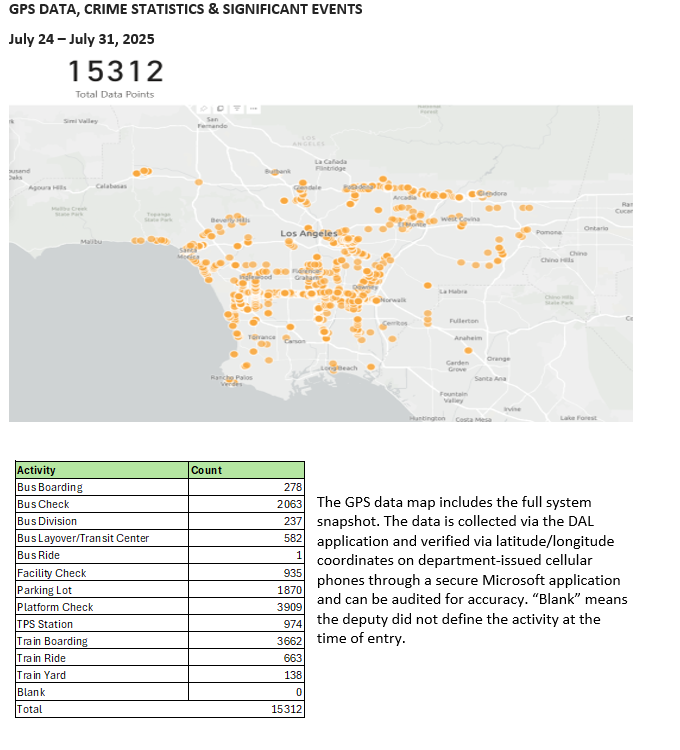
Task: Select the Bus Check activity cell
Action: click(43, 504)
